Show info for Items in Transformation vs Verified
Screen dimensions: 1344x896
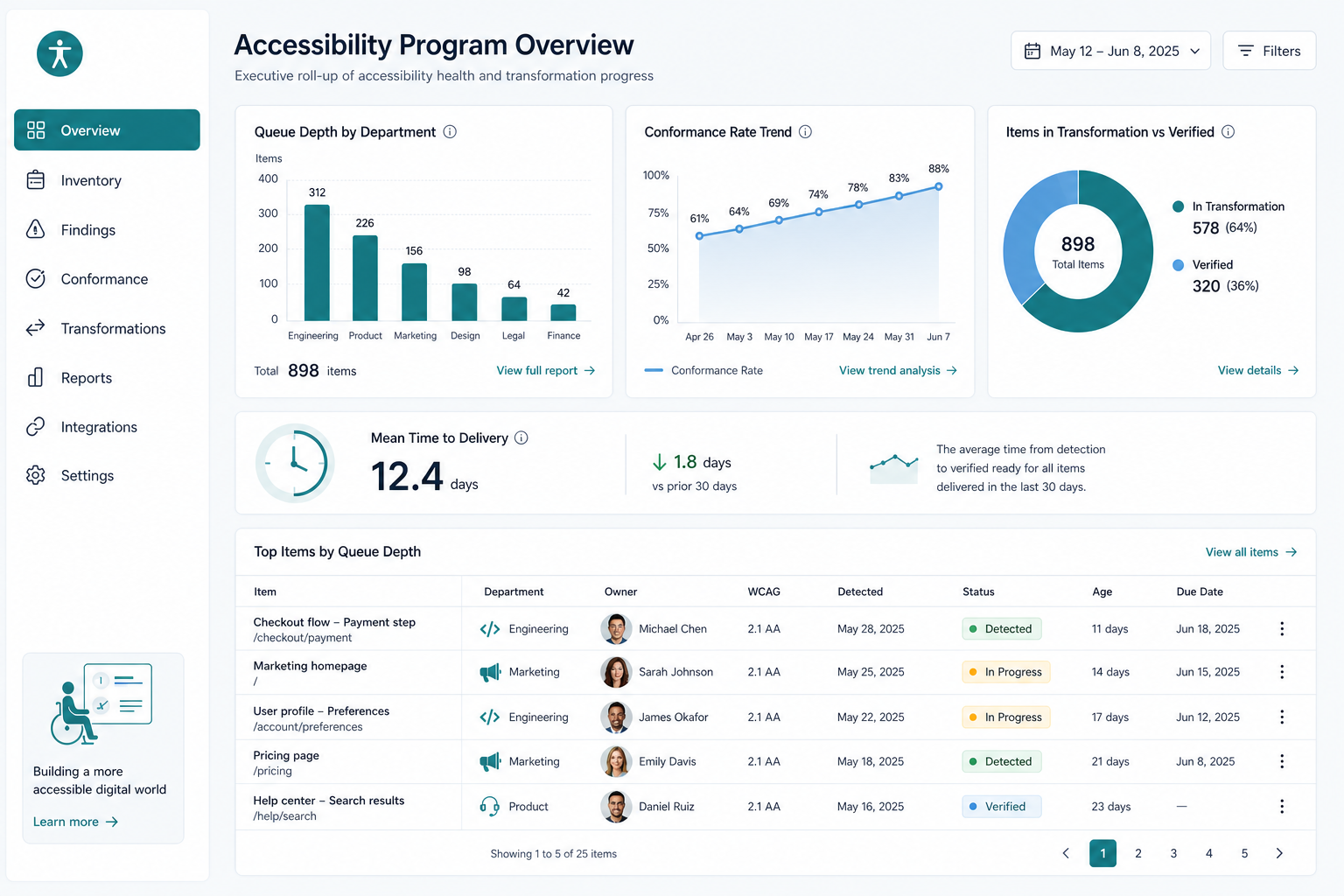point(1228,132)
